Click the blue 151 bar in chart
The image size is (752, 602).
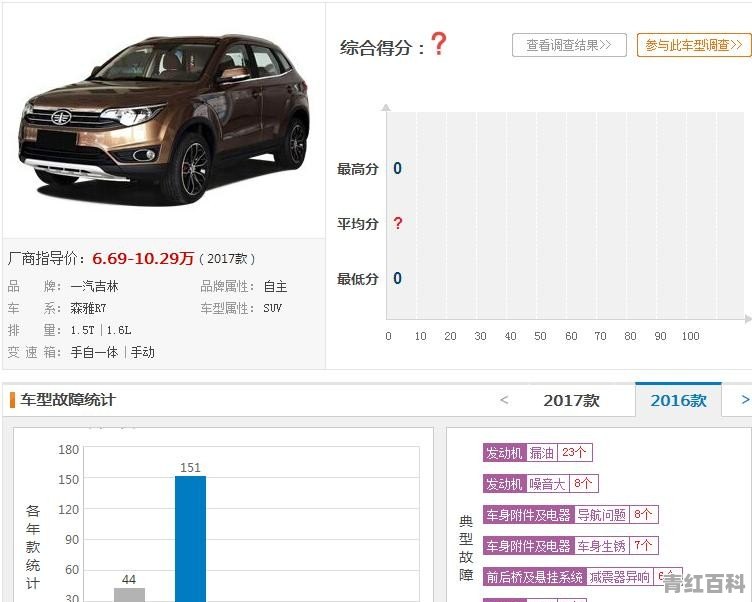[x=190, y=538]
